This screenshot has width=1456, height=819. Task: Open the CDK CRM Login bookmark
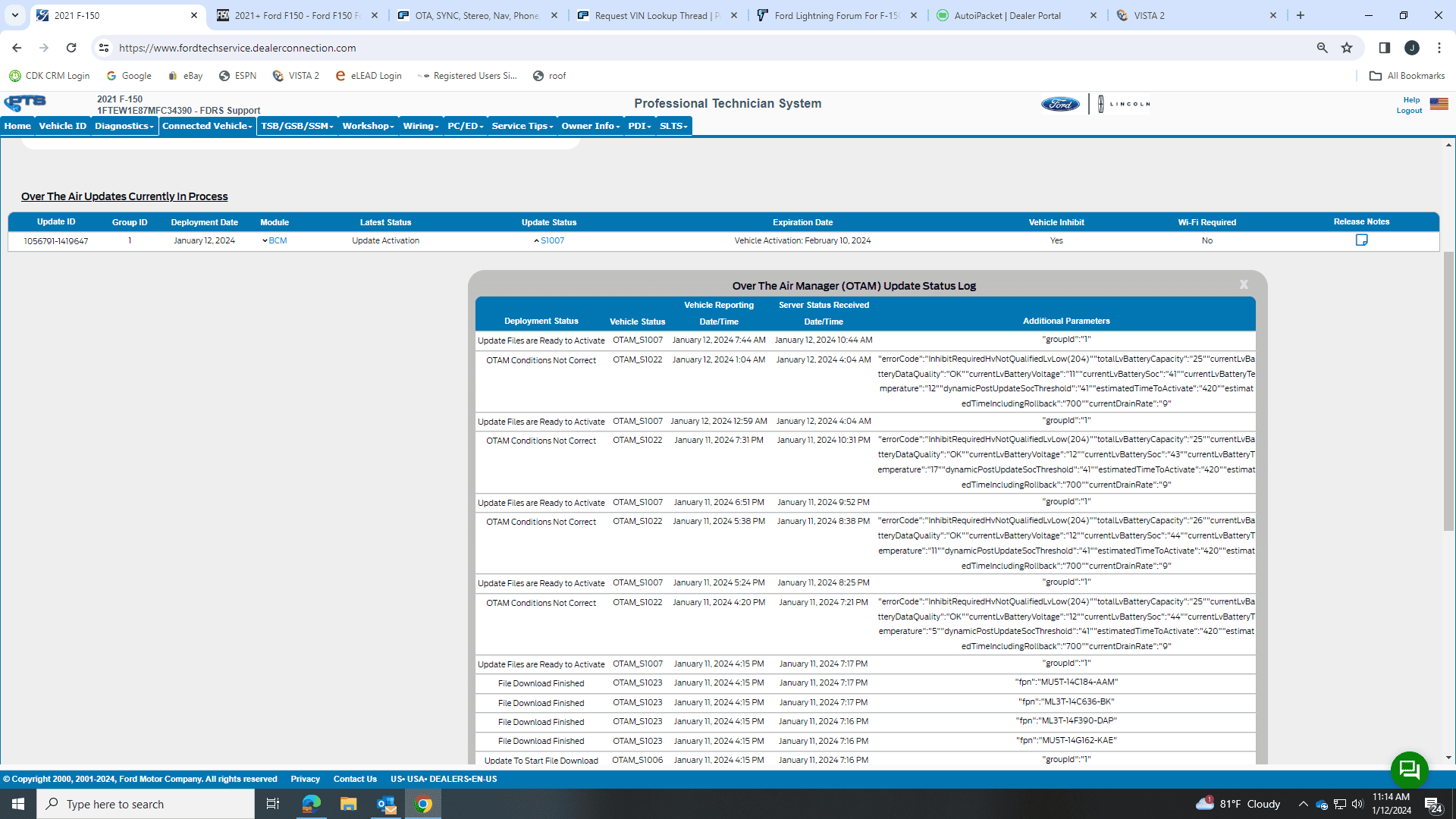click(x=49, y=76)
